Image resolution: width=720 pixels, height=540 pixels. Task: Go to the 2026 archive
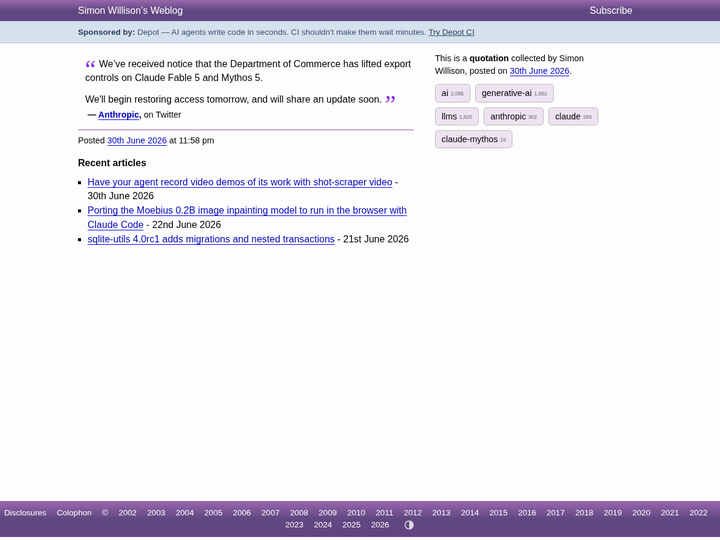(380, 525)
